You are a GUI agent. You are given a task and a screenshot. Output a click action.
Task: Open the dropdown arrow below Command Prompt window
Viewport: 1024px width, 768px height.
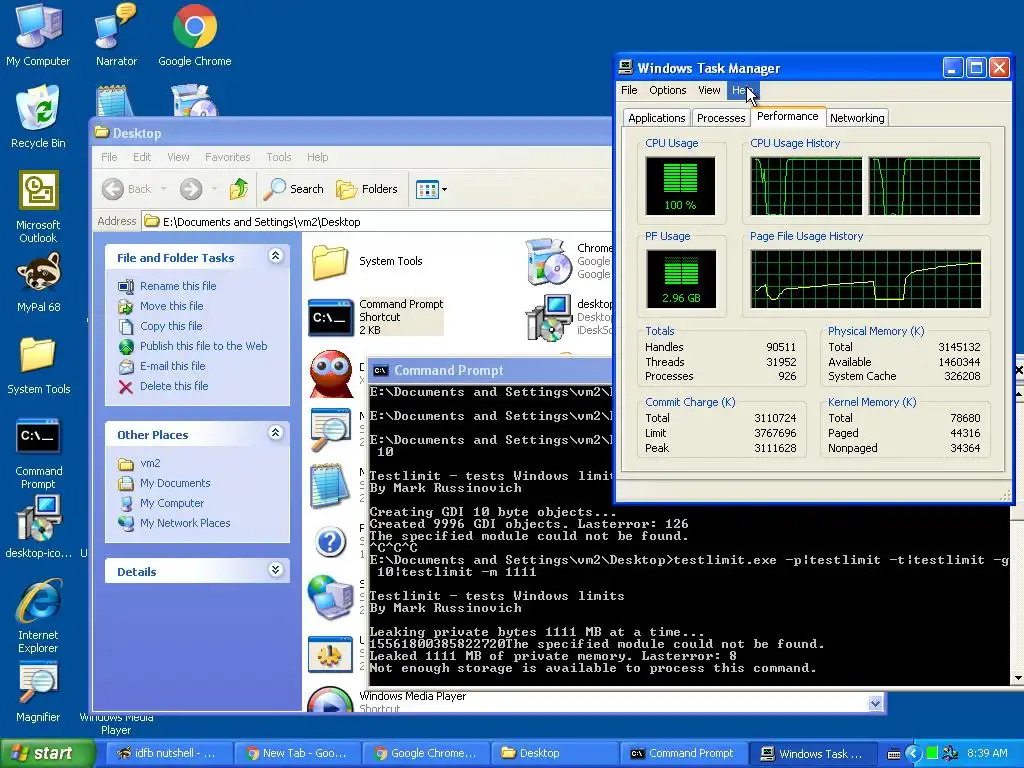click(876, 703)
